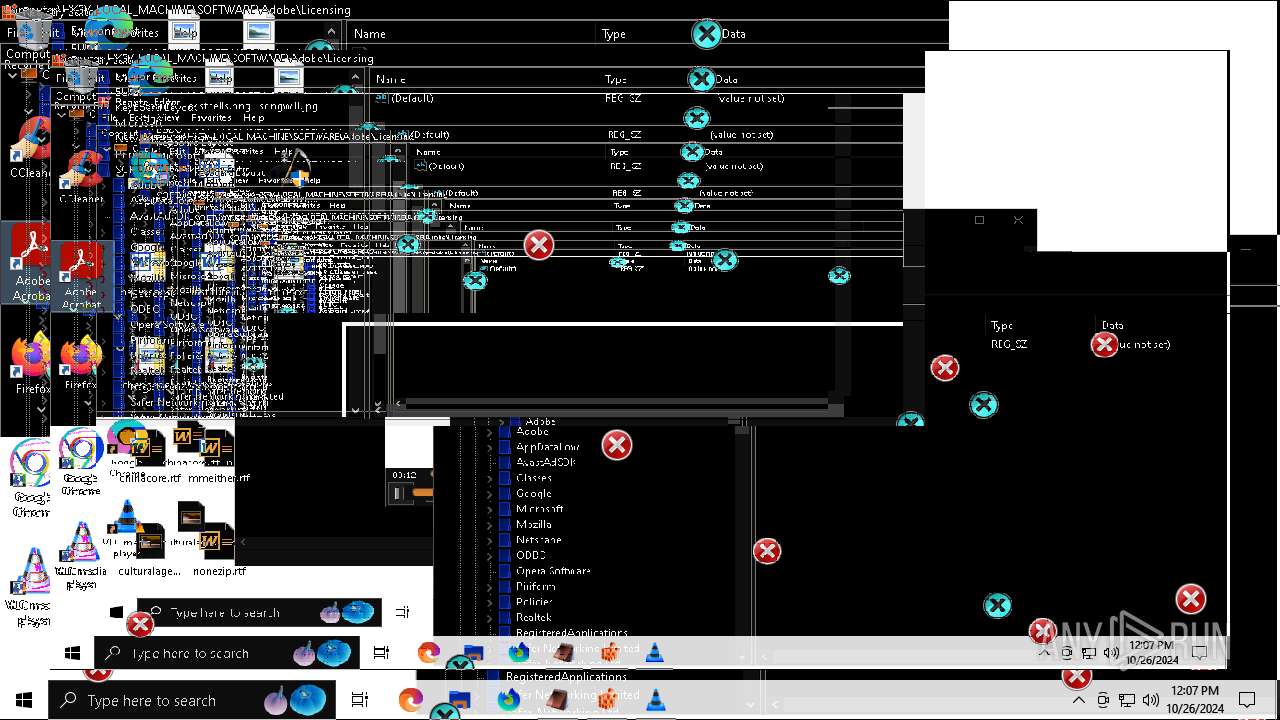Screen dimensions: 1280x720
Task: Select Microsoft key in the registry tree
Action: [539, 509]
